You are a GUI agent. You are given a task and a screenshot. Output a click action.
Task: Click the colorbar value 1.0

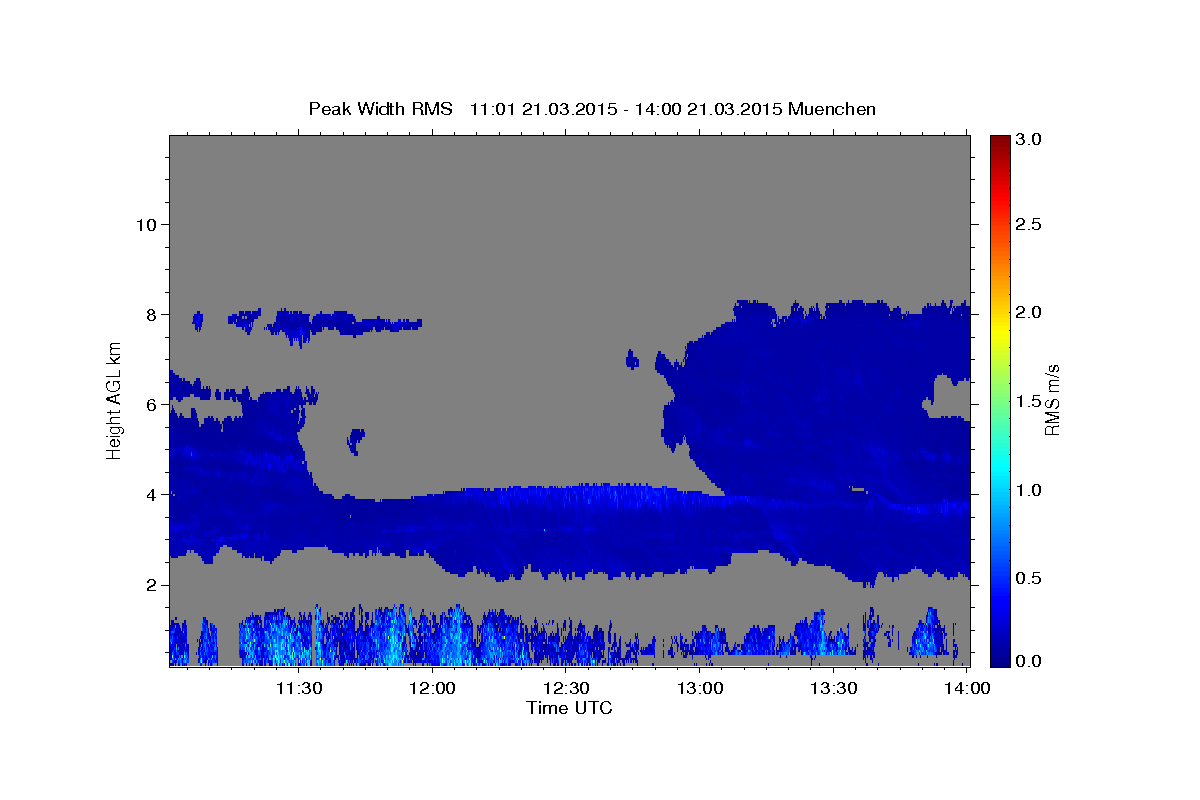1030,491
